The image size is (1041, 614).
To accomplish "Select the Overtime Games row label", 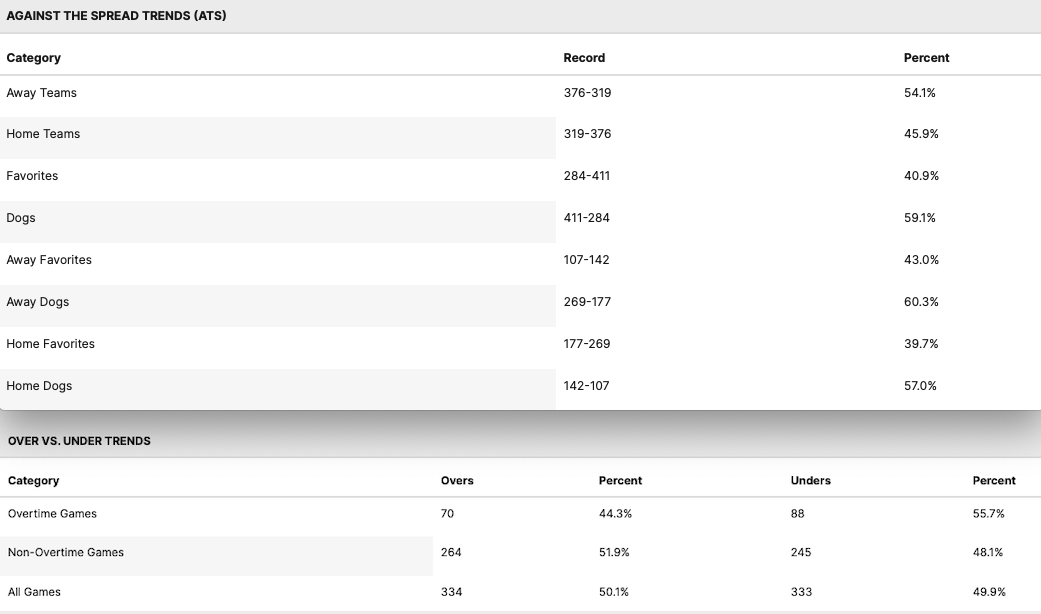I will pos(52,514).
